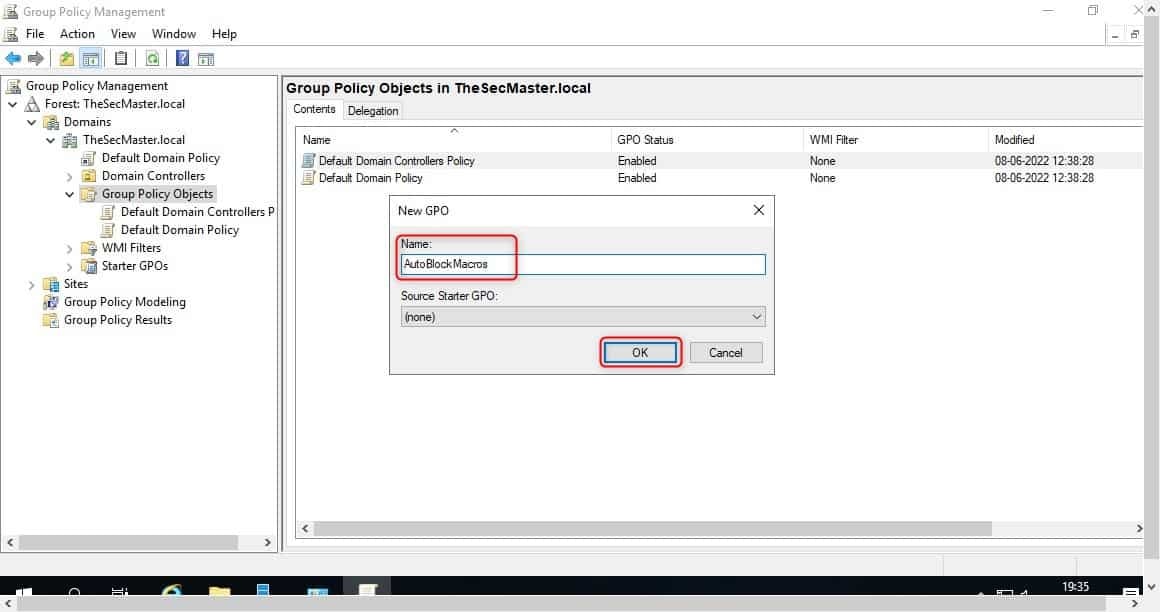Click the Sites icon in tree
1160x612 pixels.
click(51, 284)
